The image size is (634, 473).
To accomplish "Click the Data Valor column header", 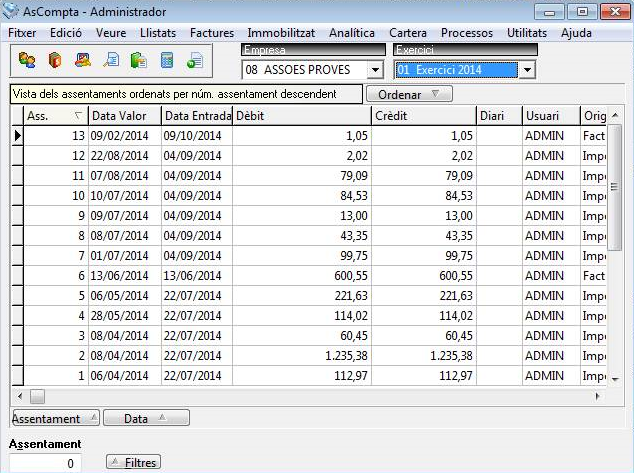I will (x=125, y=116).
